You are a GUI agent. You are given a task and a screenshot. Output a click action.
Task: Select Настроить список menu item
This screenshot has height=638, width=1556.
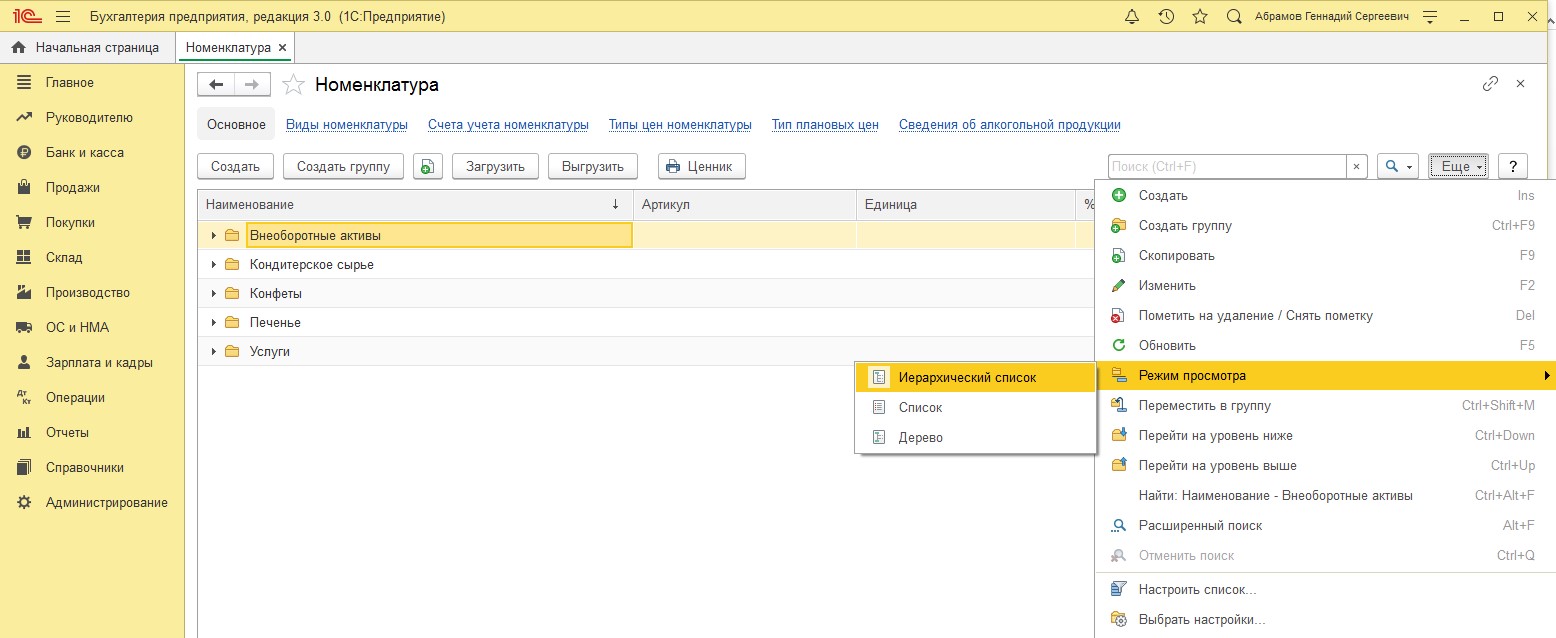pyautogui.click(x=1197, y=590)
